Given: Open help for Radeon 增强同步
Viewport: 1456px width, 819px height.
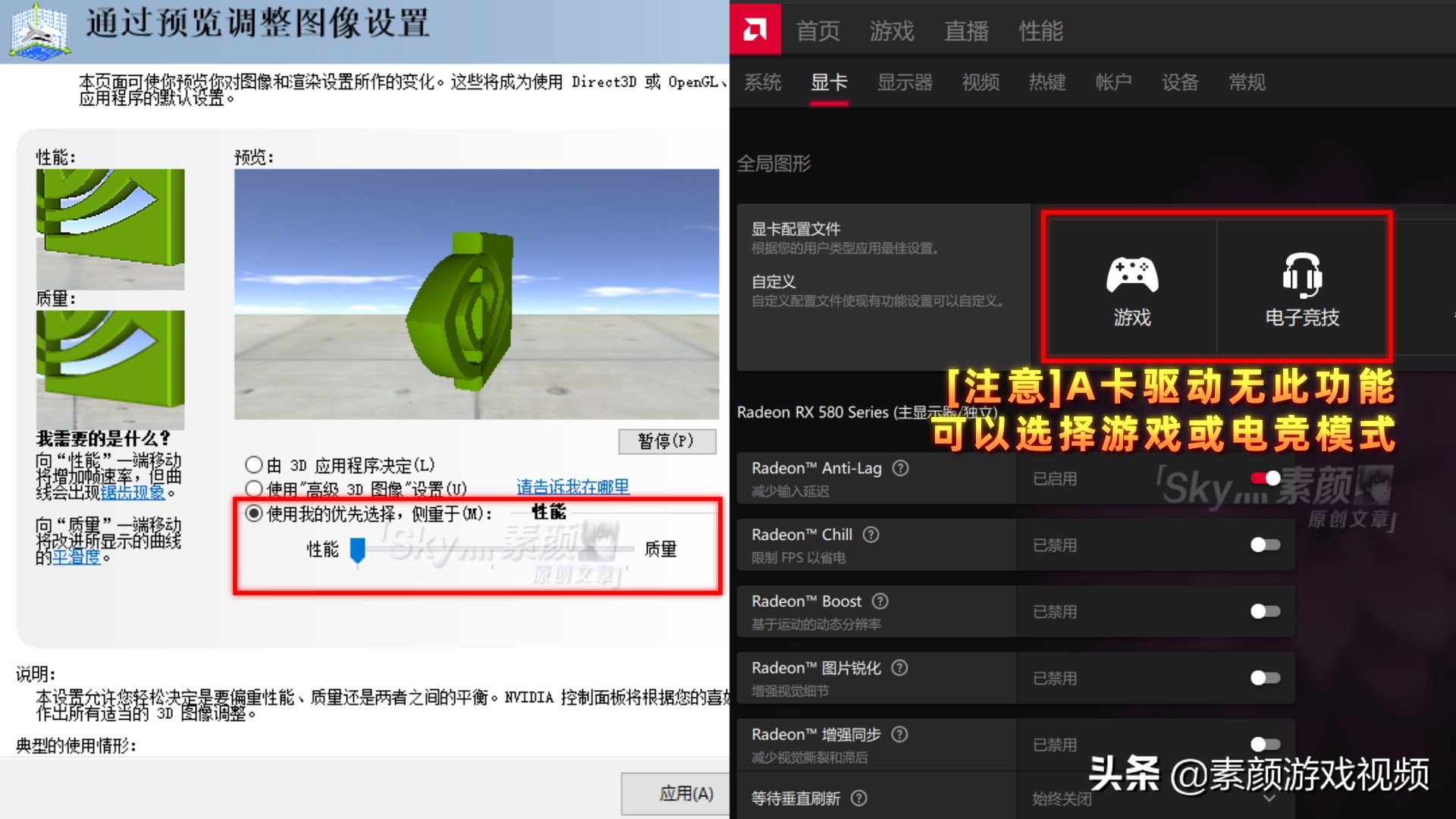Looking at the screenshot, I should 899,734.
